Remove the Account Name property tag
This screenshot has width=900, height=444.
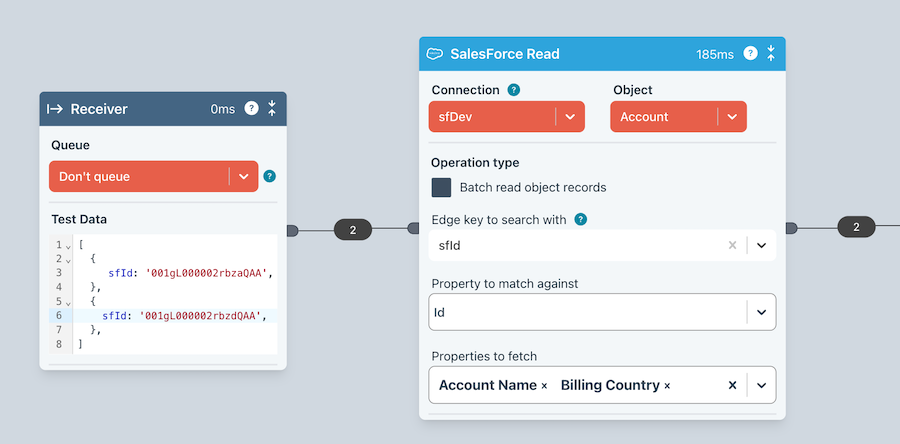pyautogui.click(x=544, y=386)
